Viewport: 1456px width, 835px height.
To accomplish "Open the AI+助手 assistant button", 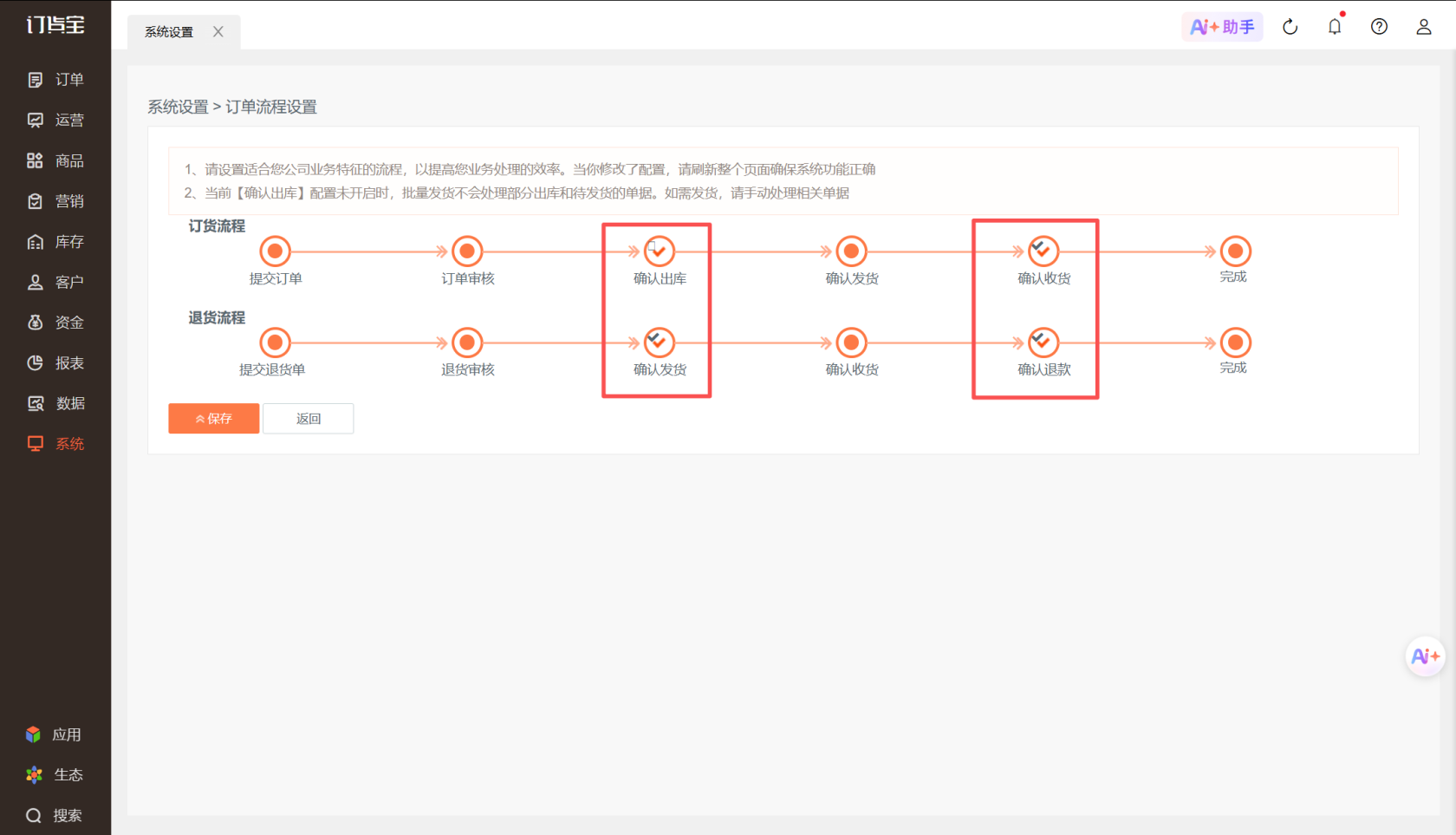I will (x=1222, y=27).
